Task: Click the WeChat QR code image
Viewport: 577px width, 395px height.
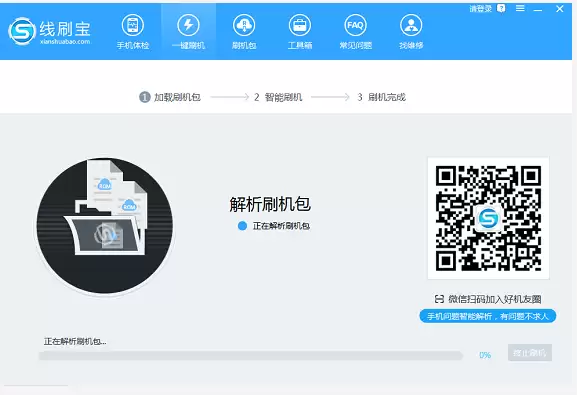Action: pos(488,218)
